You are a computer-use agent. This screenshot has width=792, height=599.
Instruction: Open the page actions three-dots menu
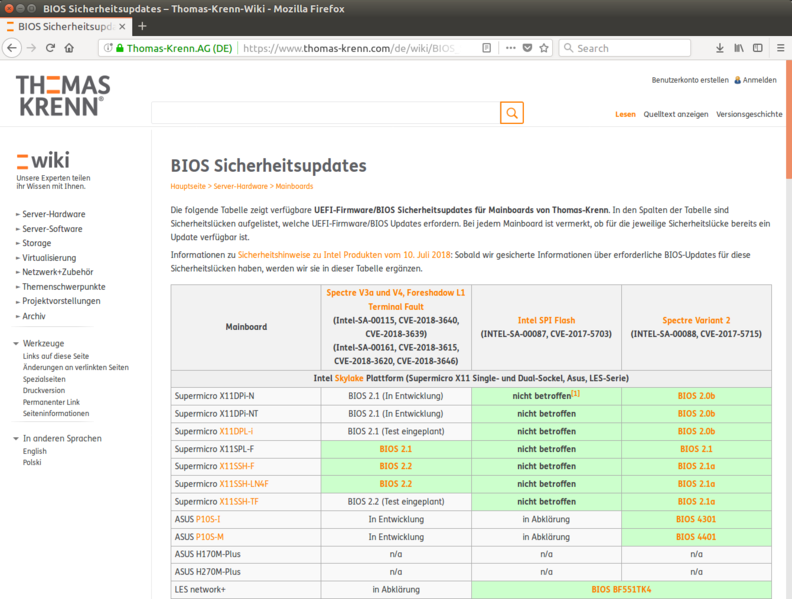511,48
